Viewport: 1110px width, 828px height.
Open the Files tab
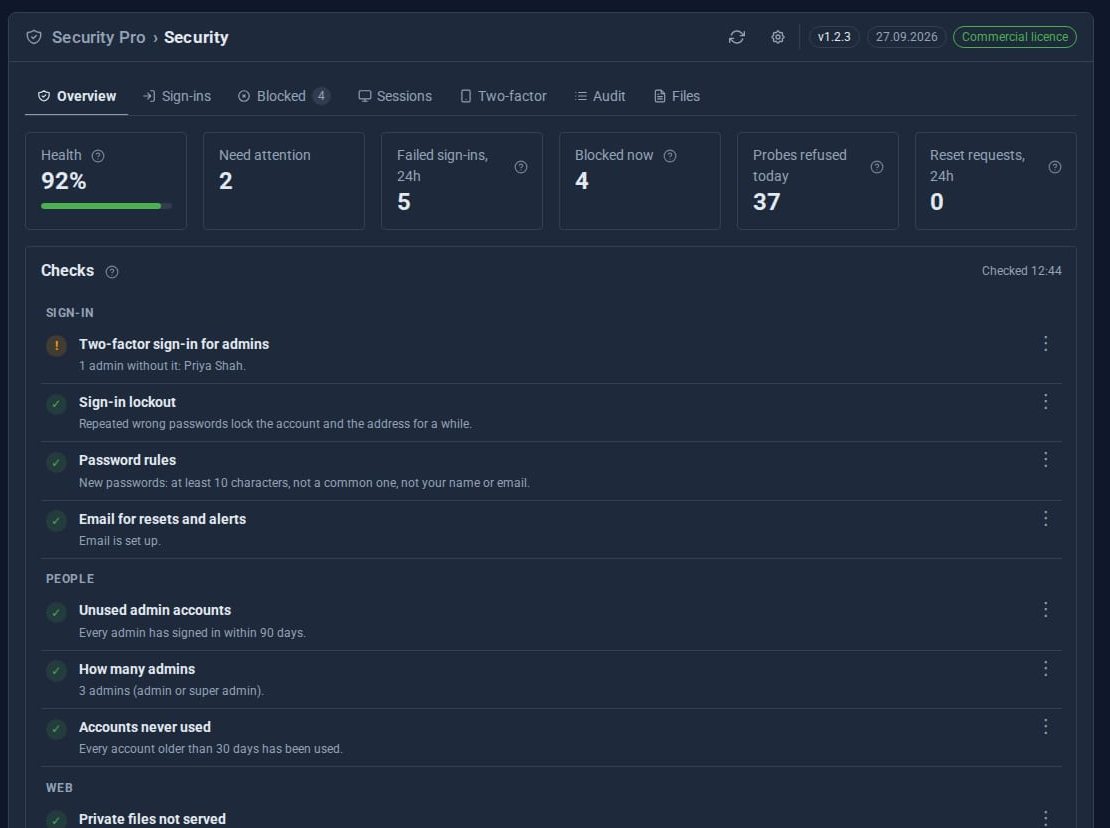coord(677,96)
